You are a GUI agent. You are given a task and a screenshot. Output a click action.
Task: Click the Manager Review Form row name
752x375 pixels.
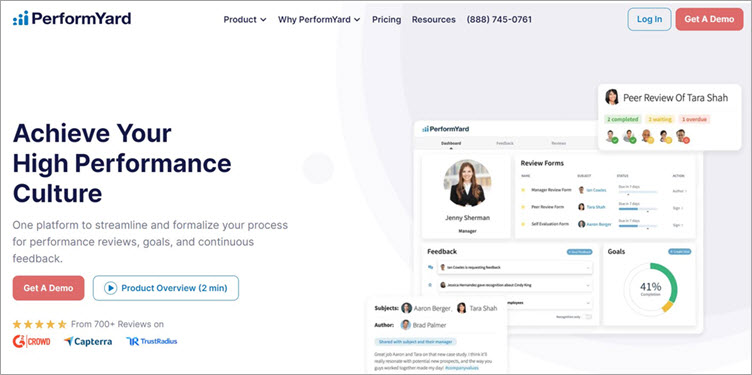tap(551, 190)
